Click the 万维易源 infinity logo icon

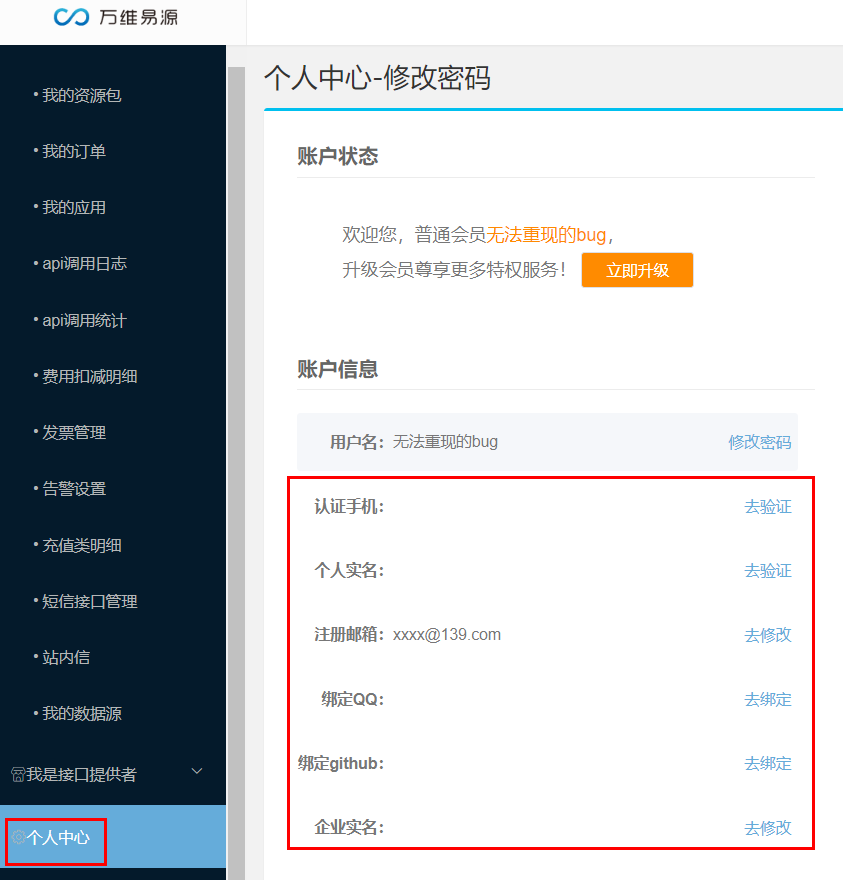pyautogui.click(x=71, y=17)
